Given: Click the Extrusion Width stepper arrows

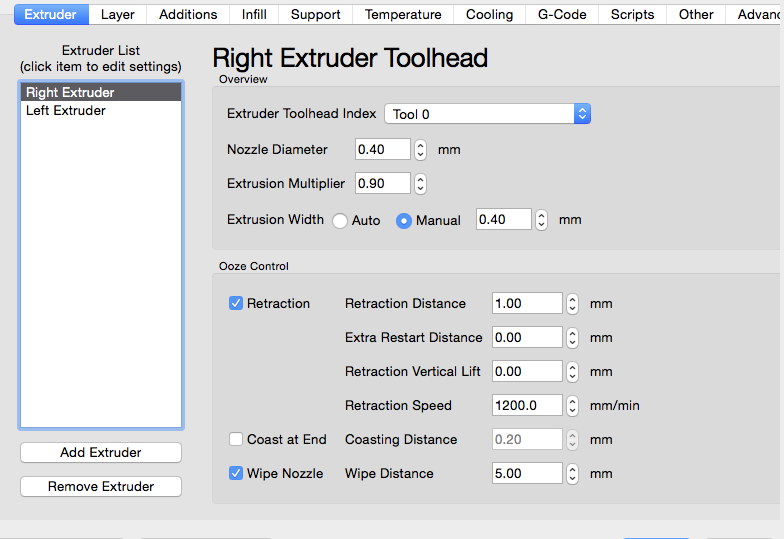Looking at the screenshot, I should coord(541,220).
